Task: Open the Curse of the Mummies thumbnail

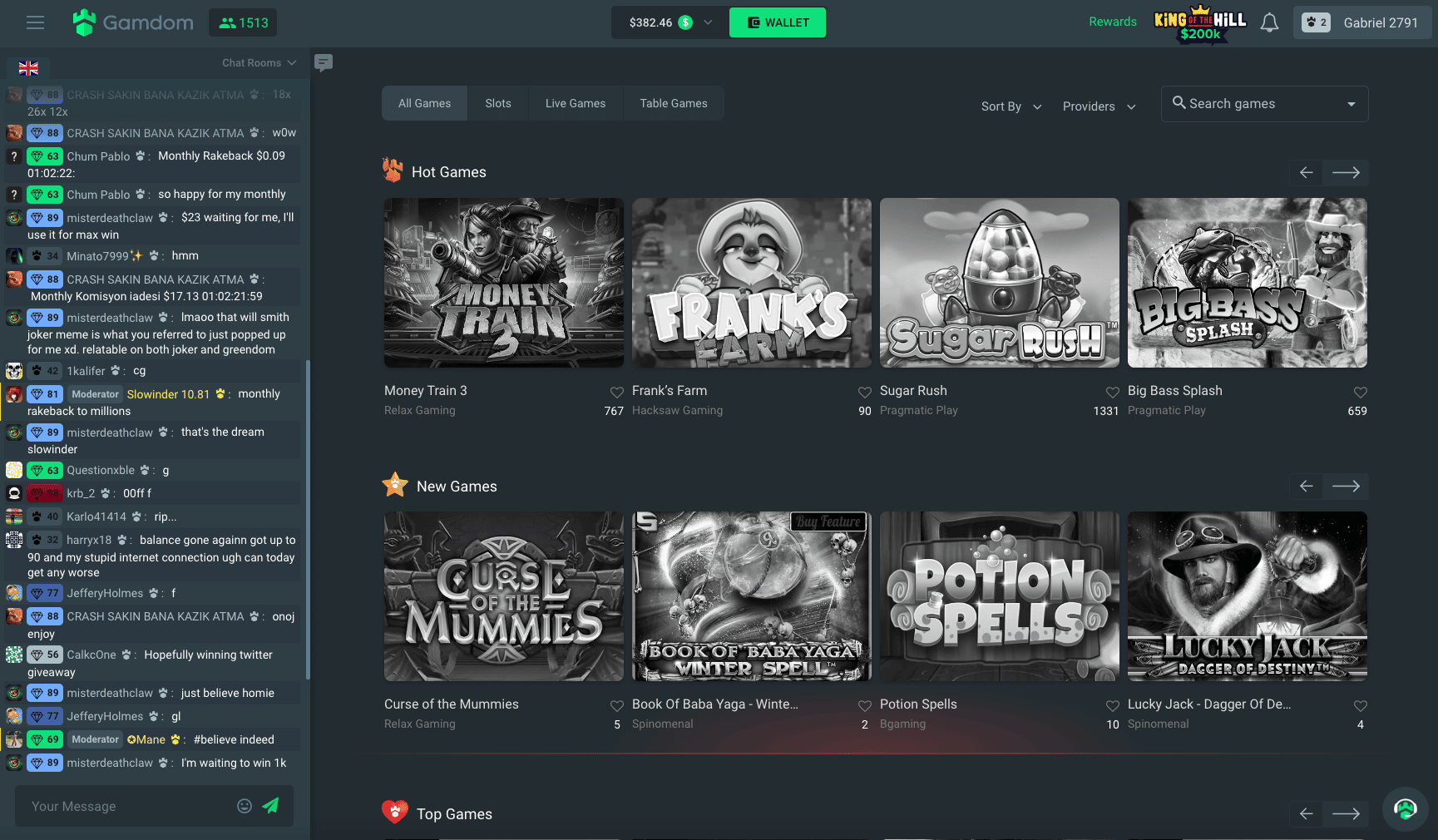Action: pos(504,596)
